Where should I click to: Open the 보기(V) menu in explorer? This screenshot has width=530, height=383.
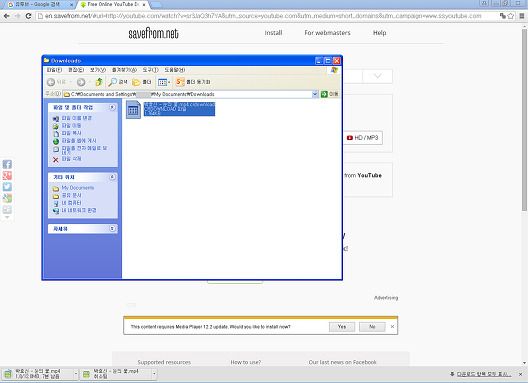click(x=98, y=70)
